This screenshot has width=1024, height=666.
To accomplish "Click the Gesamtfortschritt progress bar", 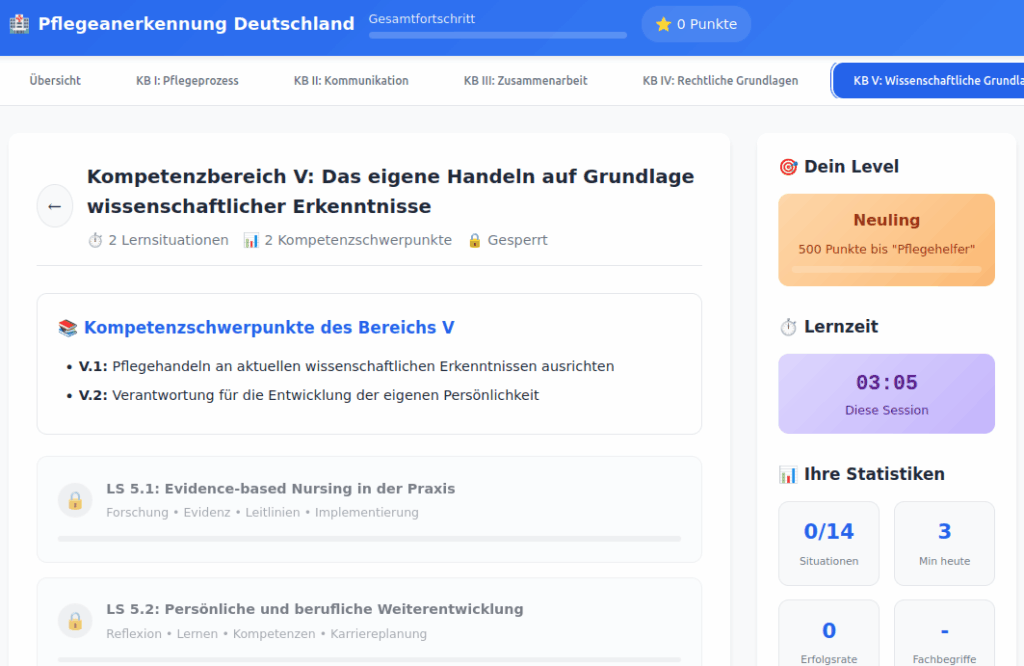I will 498,35.
